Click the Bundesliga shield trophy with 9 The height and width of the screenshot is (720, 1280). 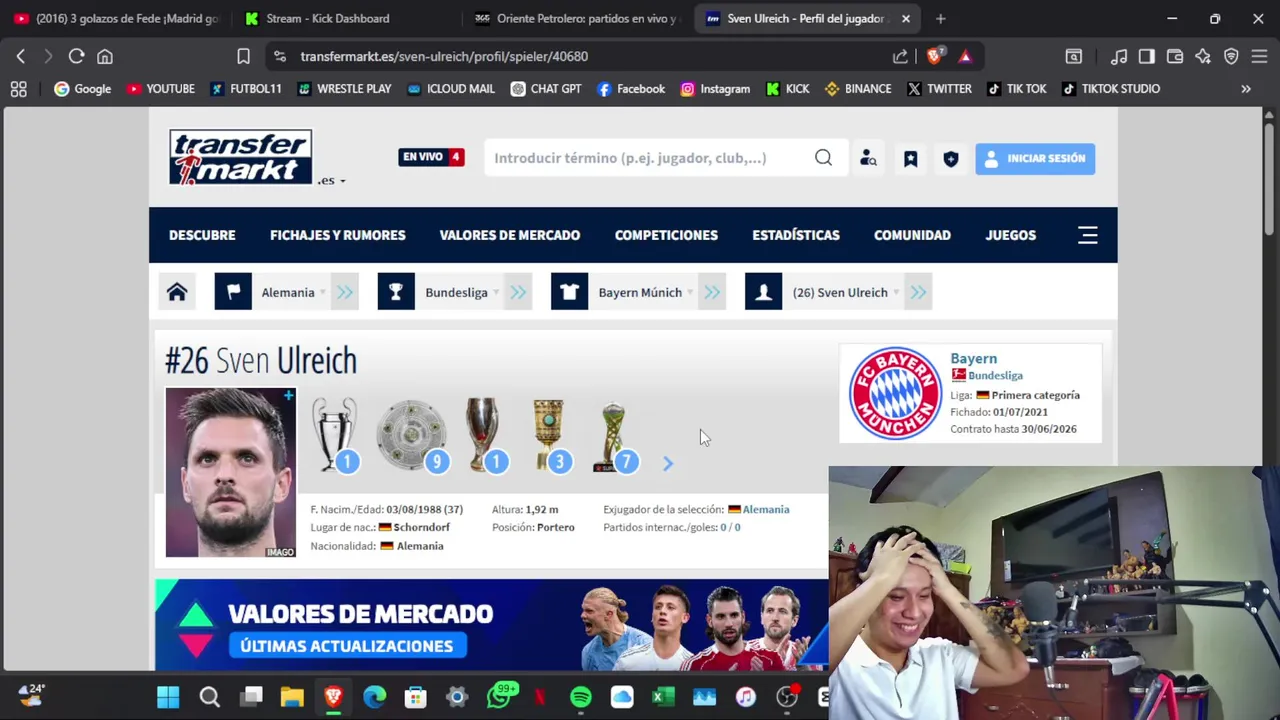tap(411, 435)
